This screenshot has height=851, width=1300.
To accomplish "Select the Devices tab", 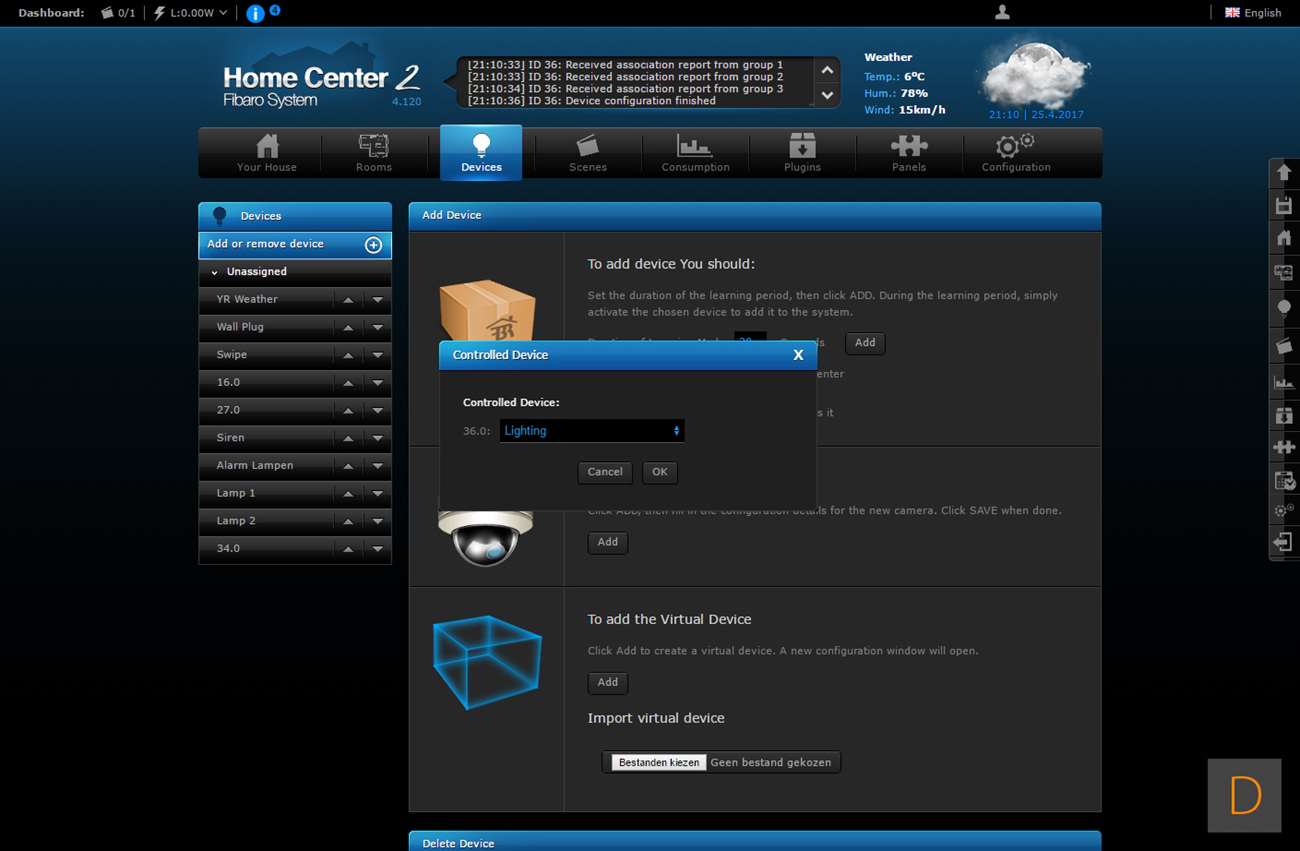I will point(481,153).
